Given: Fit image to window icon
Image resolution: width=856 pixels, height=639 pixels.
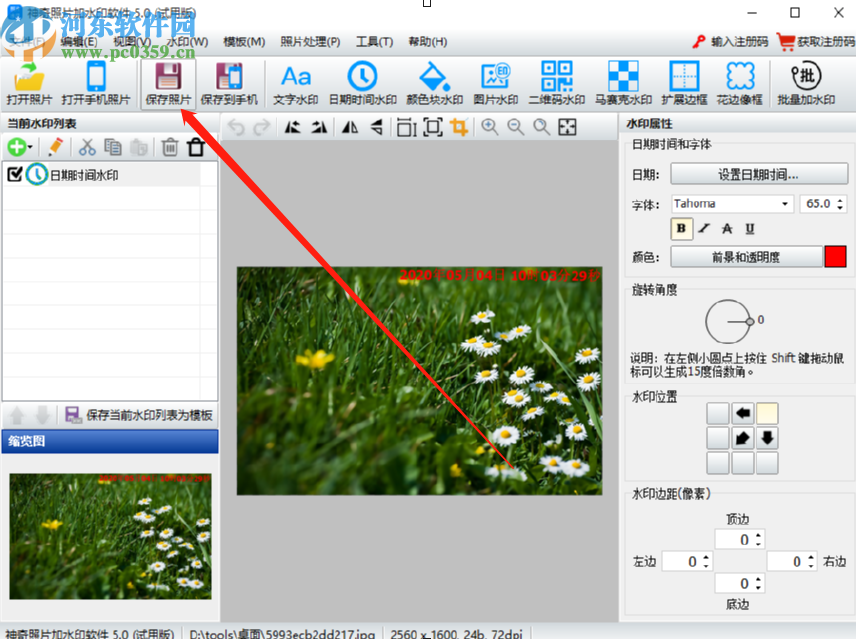Looking at the screenshot, I should coord(567,127).
